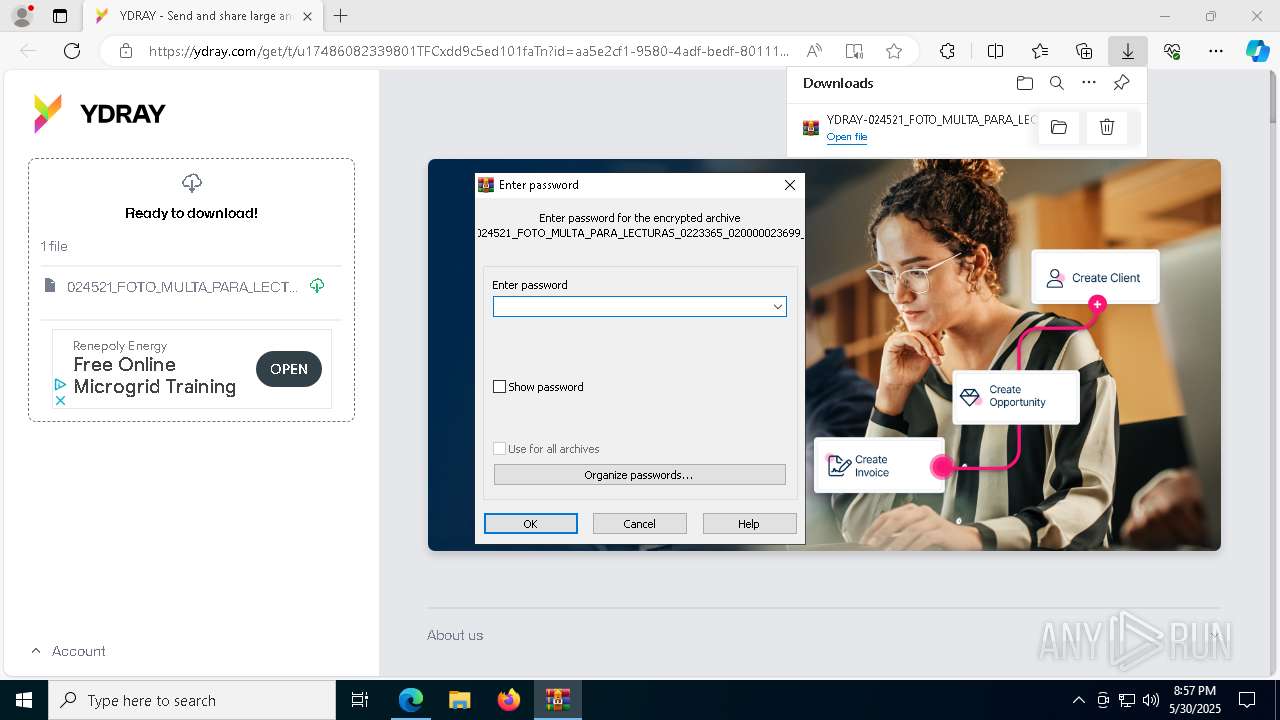1280x720 pixels.
Task: Open Help in password dialog
Action: coord(749,524)
